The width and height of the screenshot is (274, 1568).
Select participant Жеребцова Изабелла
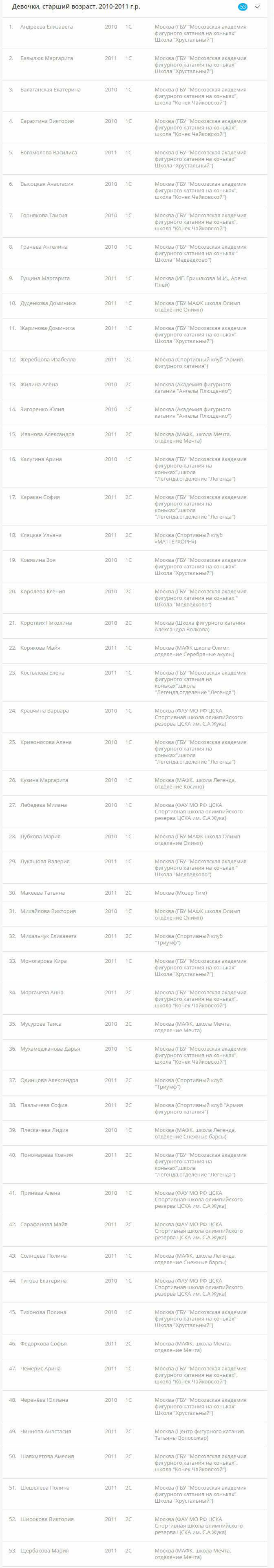[48, 360]
